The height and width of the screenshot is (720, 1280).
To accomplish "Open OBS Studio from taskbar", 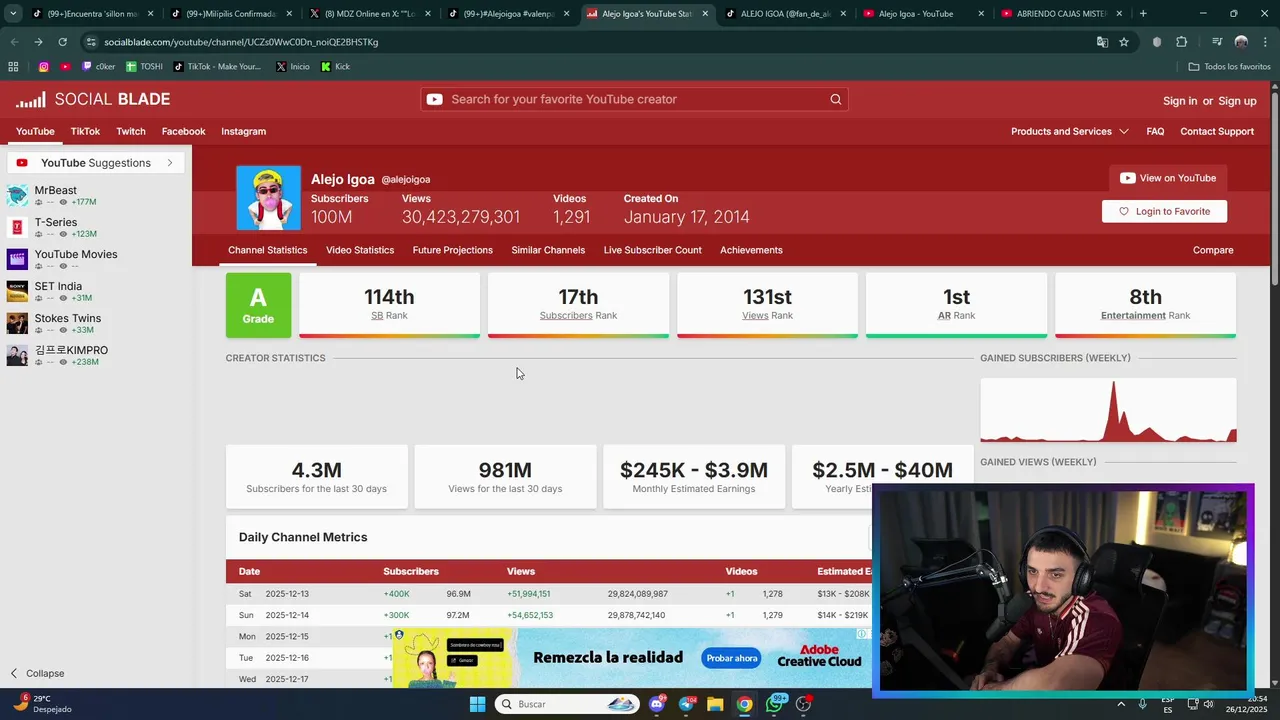I will (x=803, y=704).
